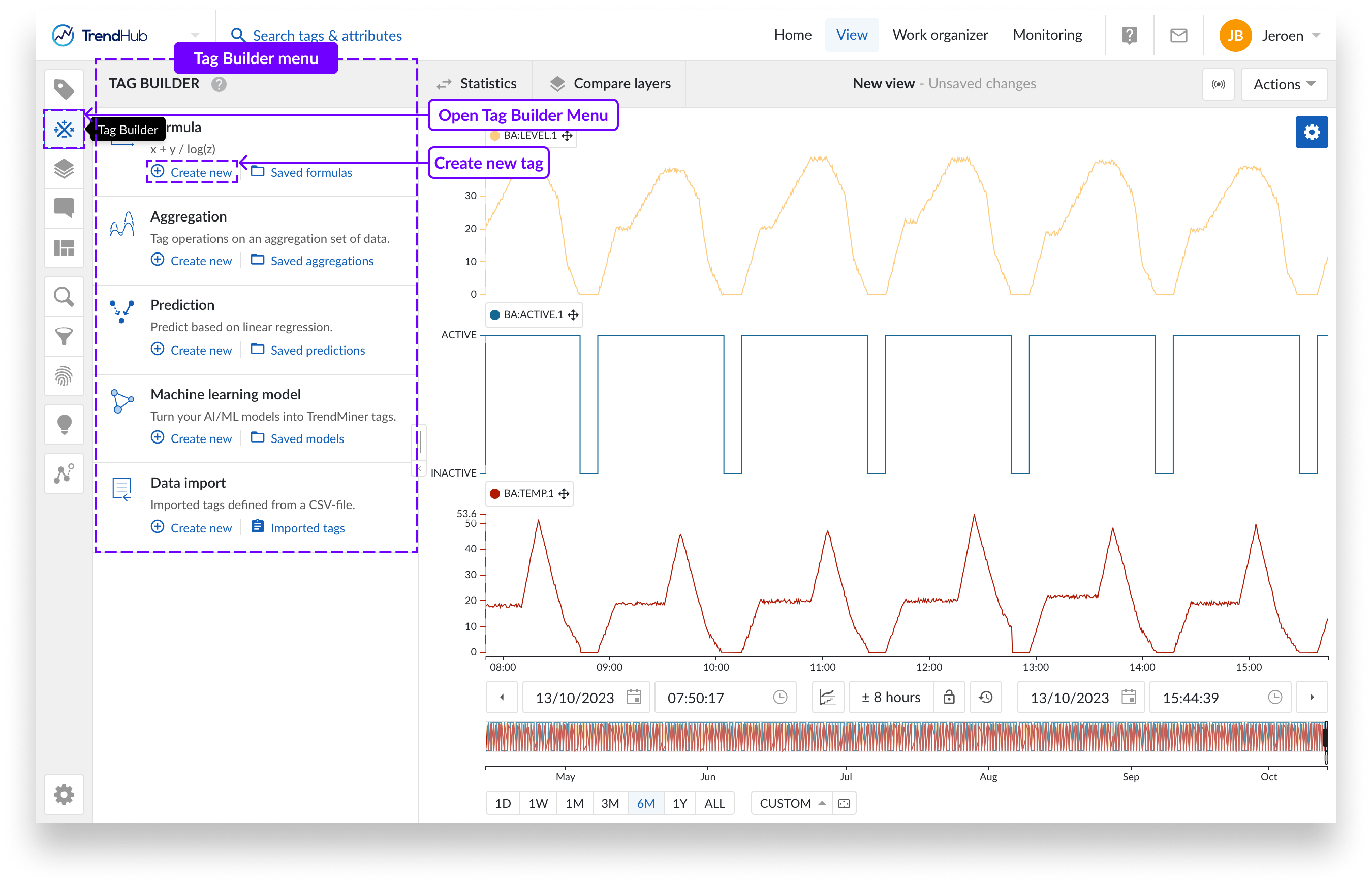
Task: Click the mail envelope icon
Action: tap(1178, 36)
